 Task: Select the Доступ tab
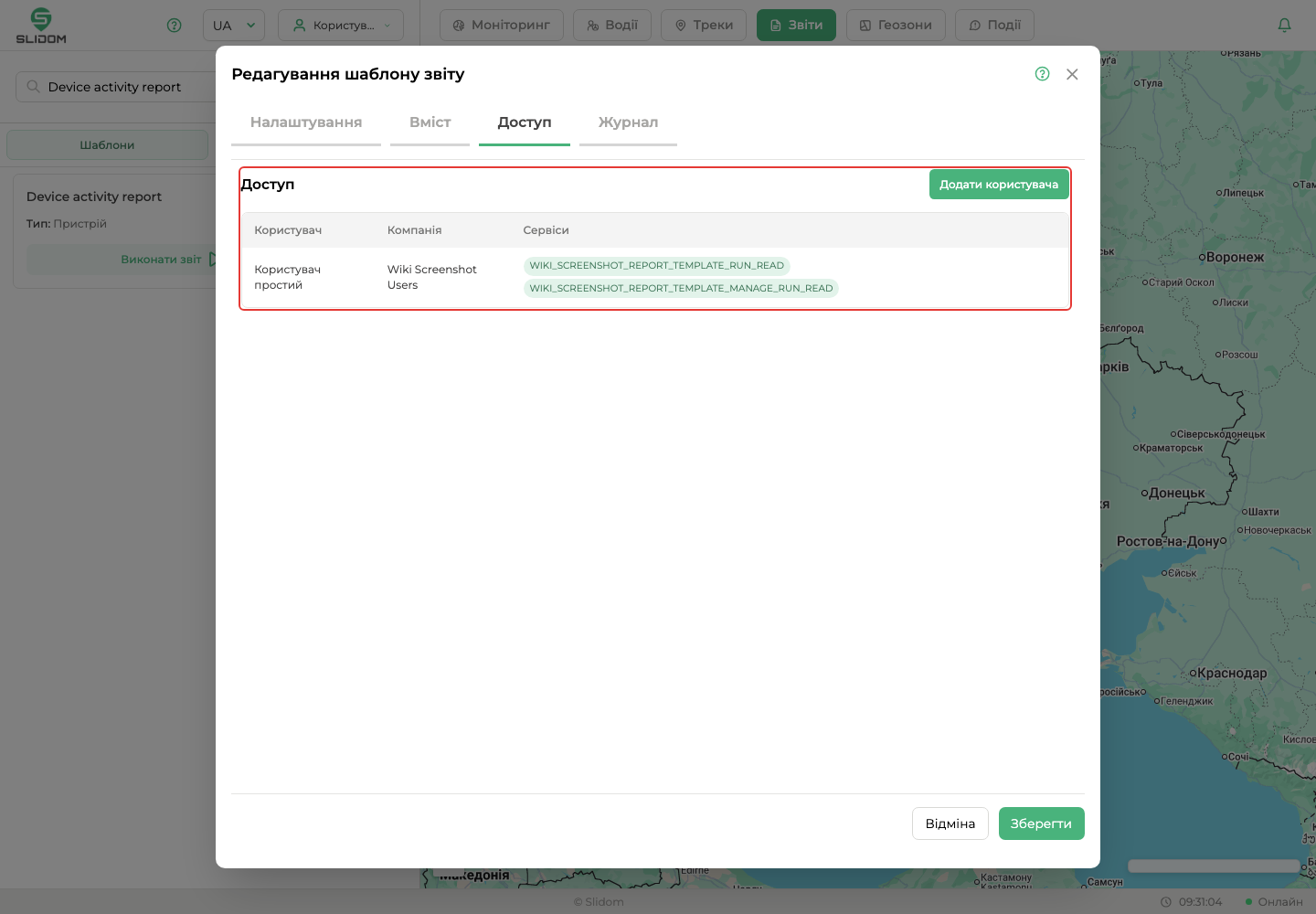525,122
